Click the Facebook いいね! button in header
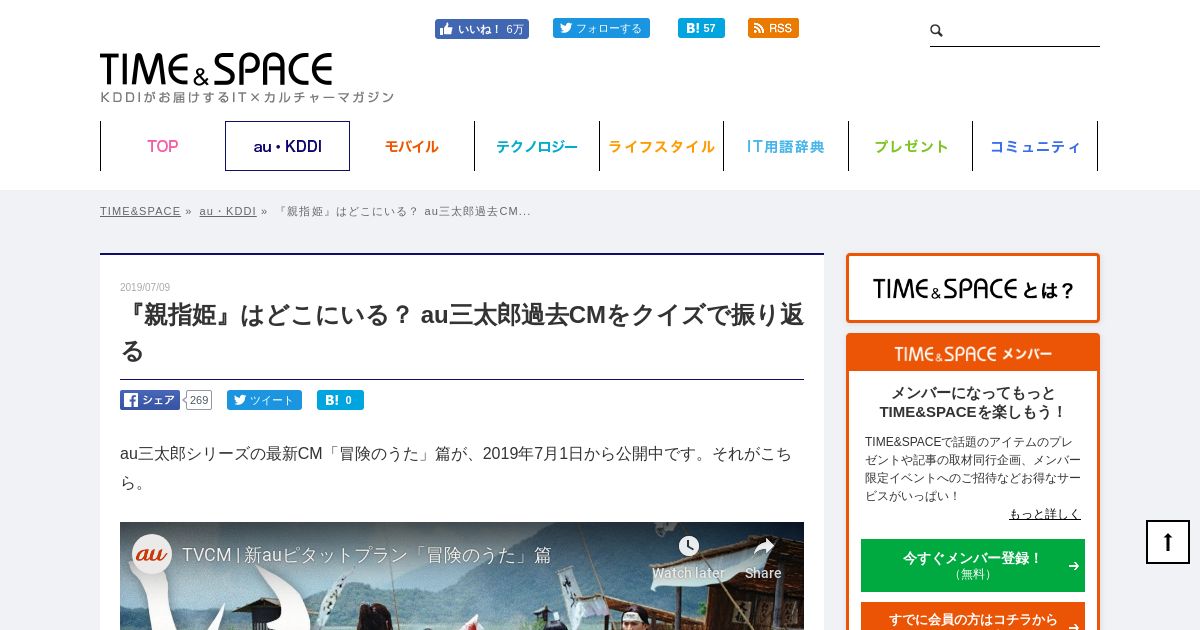Viewport: 1200px width, 630px height. (481, 29)
